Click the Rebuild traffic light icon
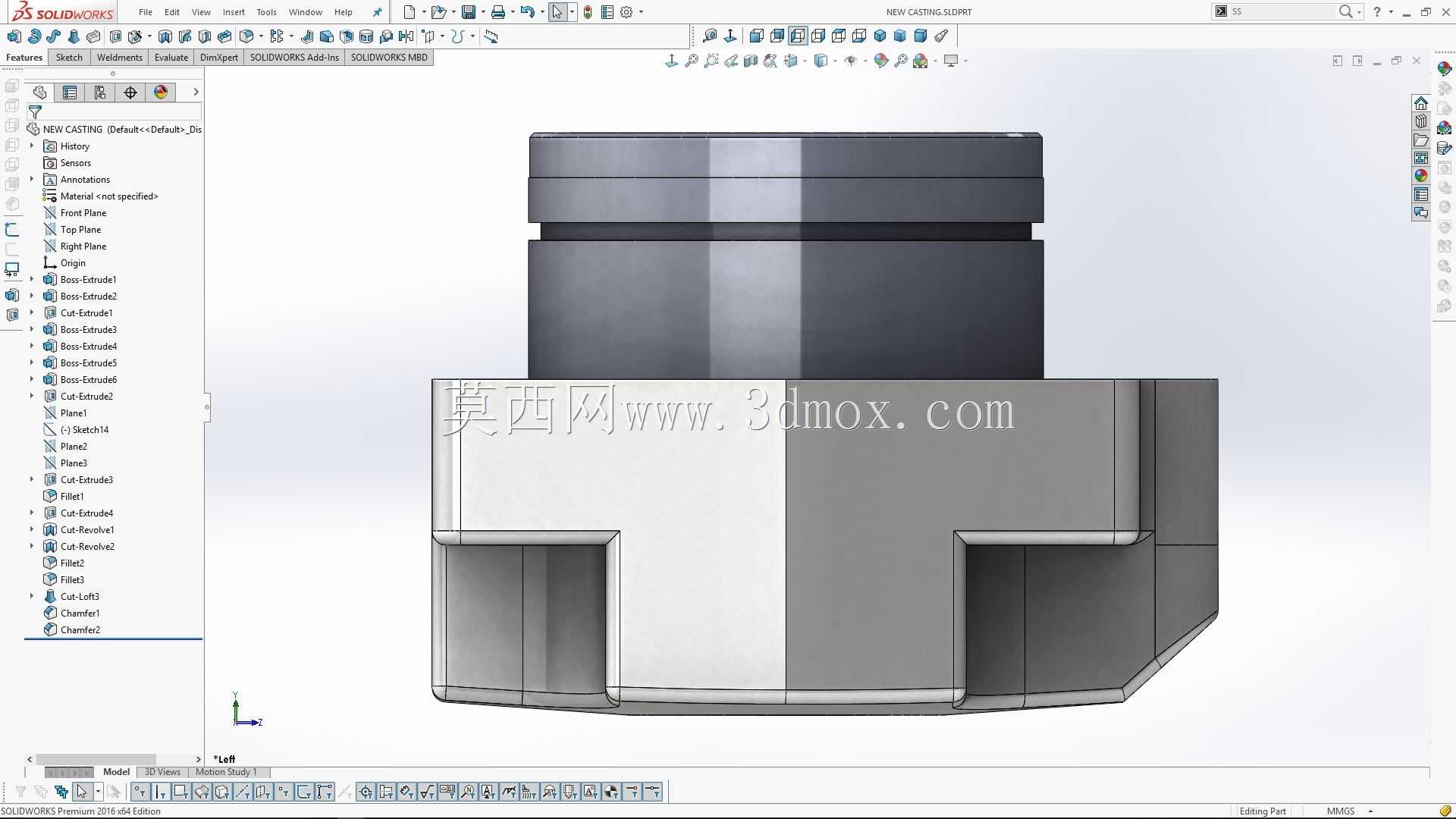The image size is (1456, 819). pyautogui.click(x=588, y=12)
